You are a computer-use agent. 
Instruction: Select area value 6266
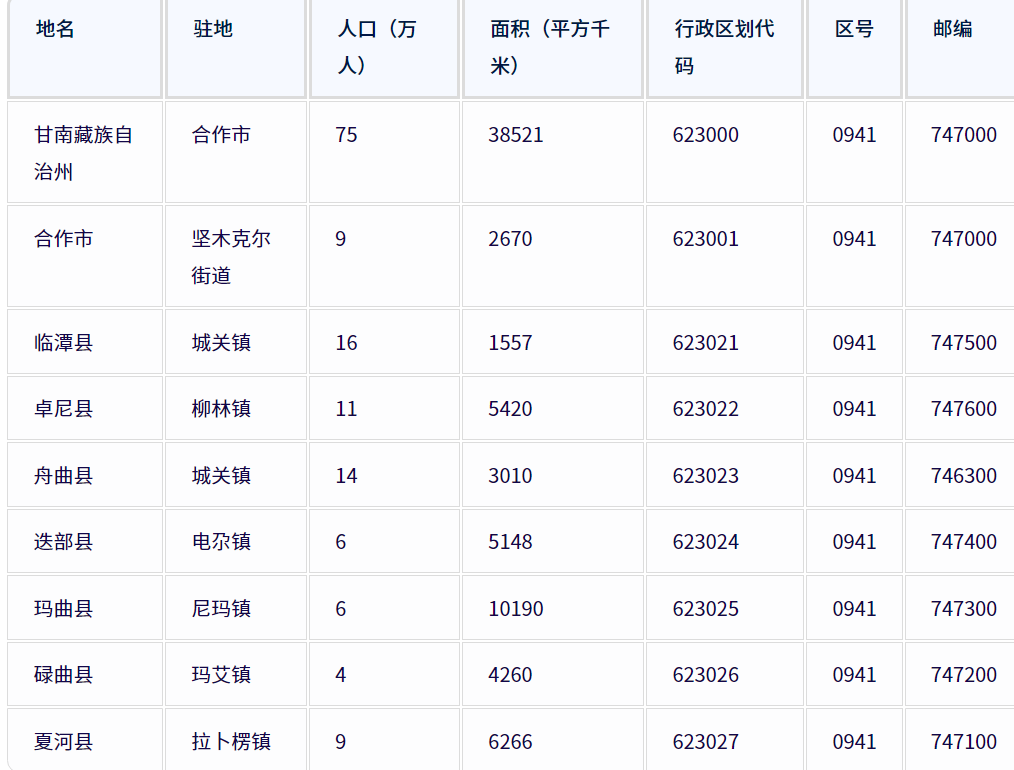(x=510, y=741)
